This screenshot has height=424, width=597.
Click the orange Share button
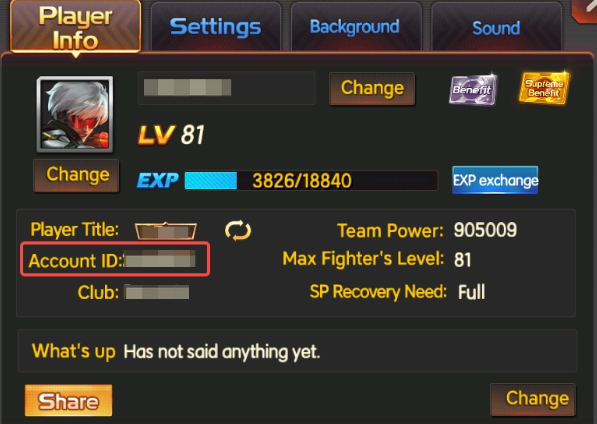coord(69,400)
